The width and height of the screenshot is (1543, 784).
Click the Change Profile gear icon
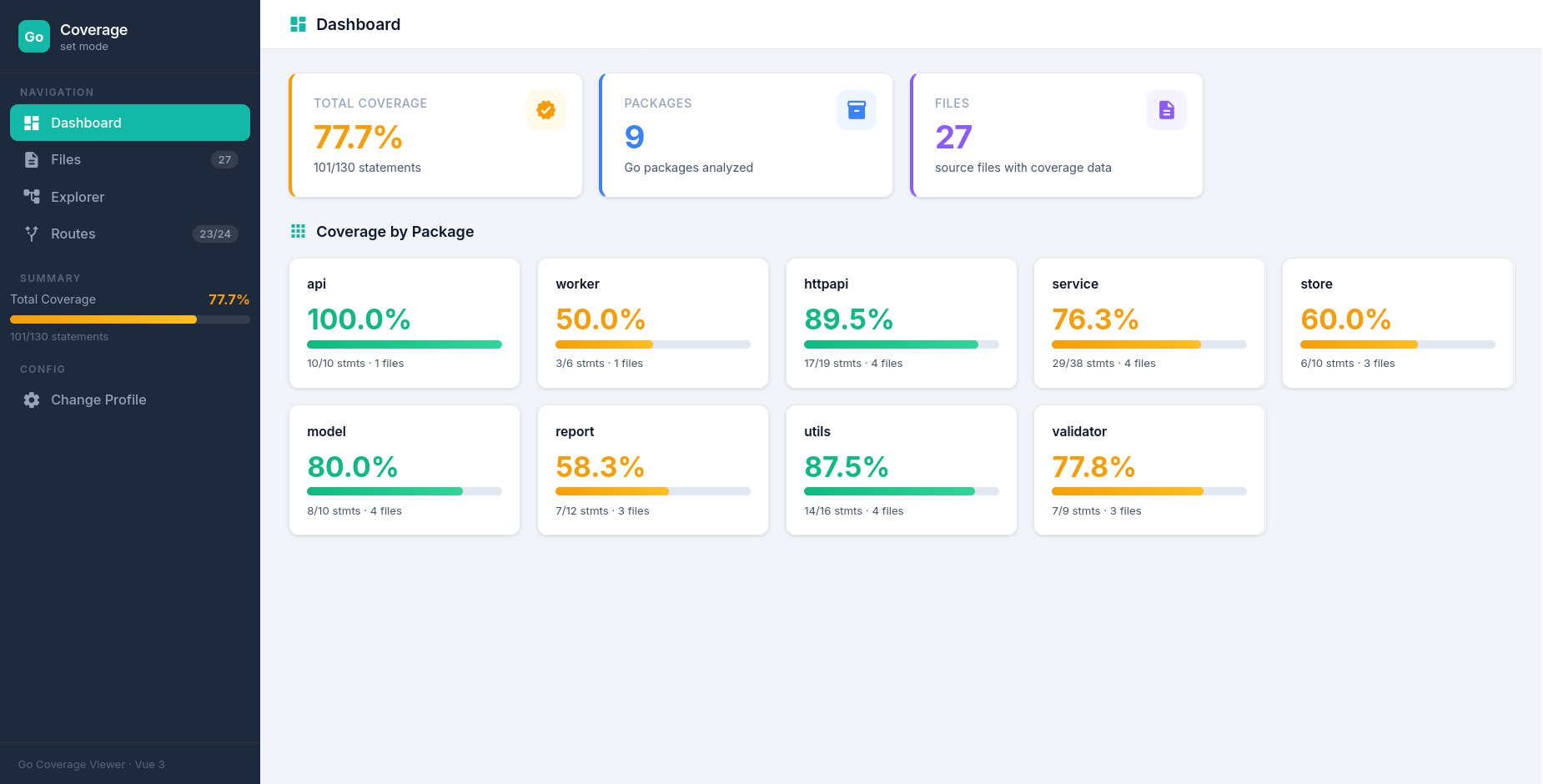(32, 400)
